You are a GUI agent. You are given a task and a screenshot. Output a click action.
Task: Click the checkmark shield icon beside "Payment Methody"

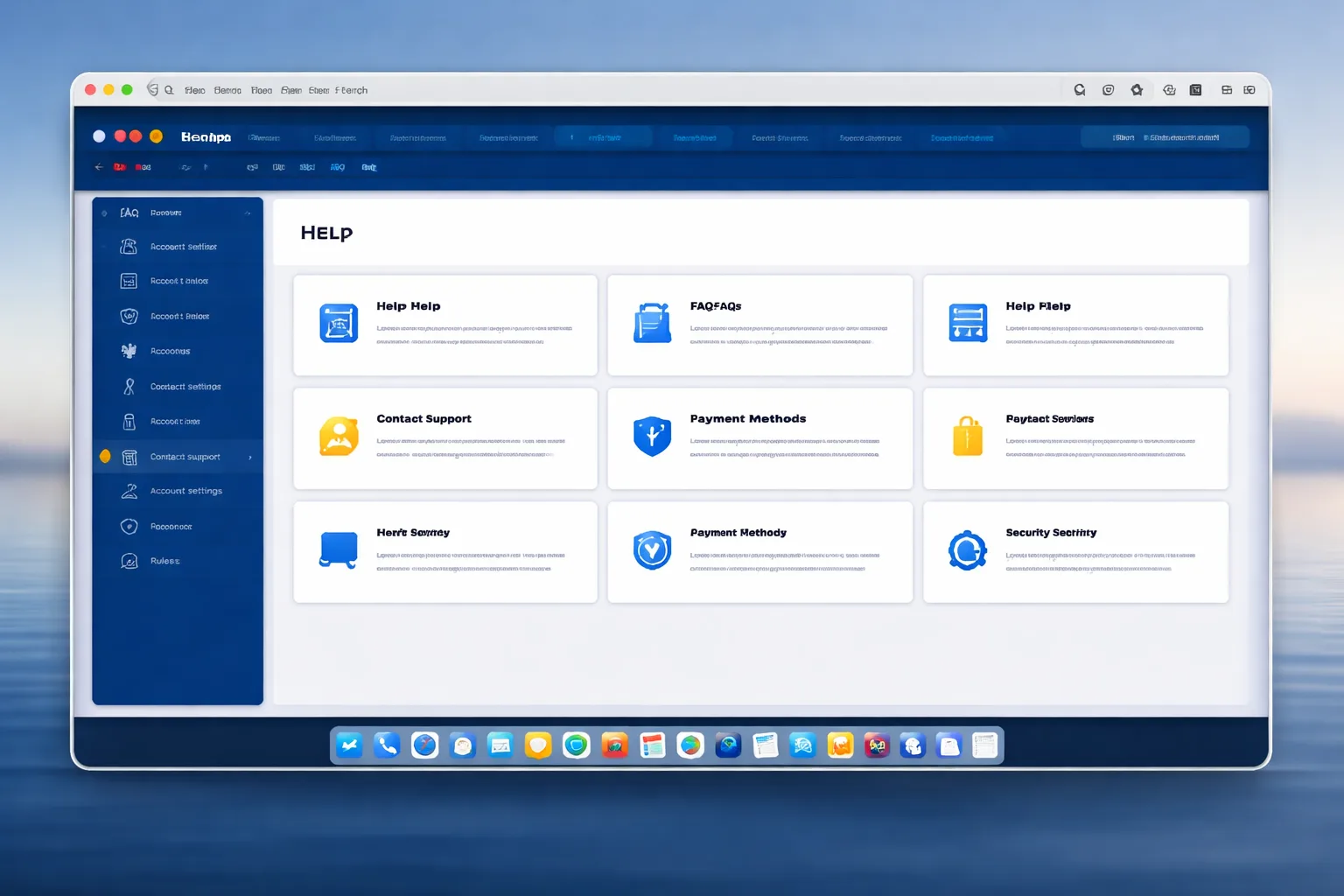[652, 550]
